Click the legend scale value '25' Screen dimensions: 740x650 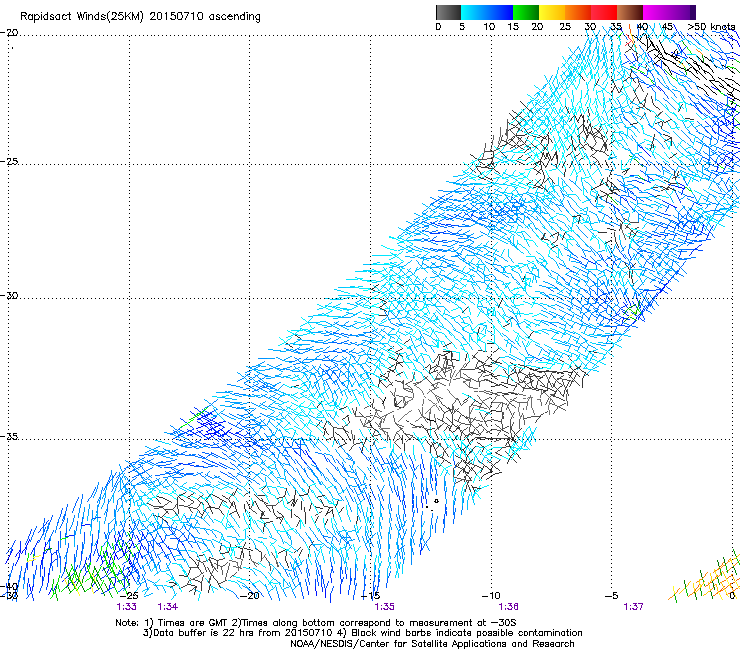[565, 27]
